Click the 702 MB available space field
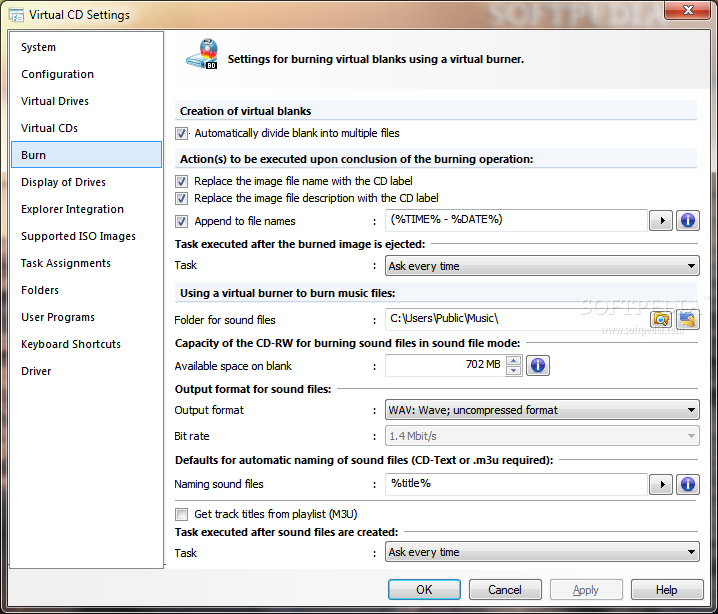718x614 pixels. (445, 365)
